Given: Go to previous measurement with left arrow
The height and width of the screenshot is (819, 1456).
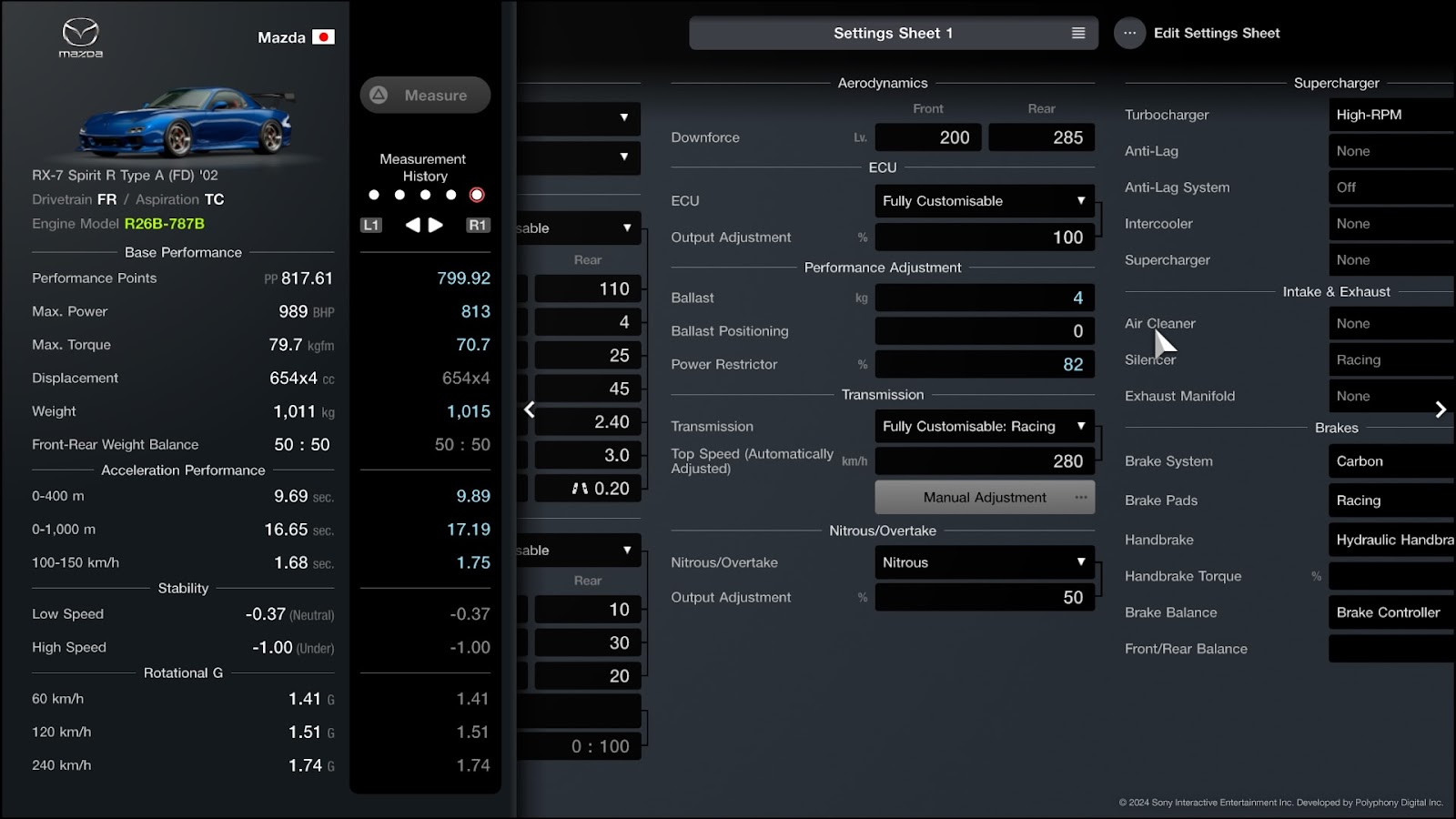Looking at the screenshot, I should tap(412, 225).
